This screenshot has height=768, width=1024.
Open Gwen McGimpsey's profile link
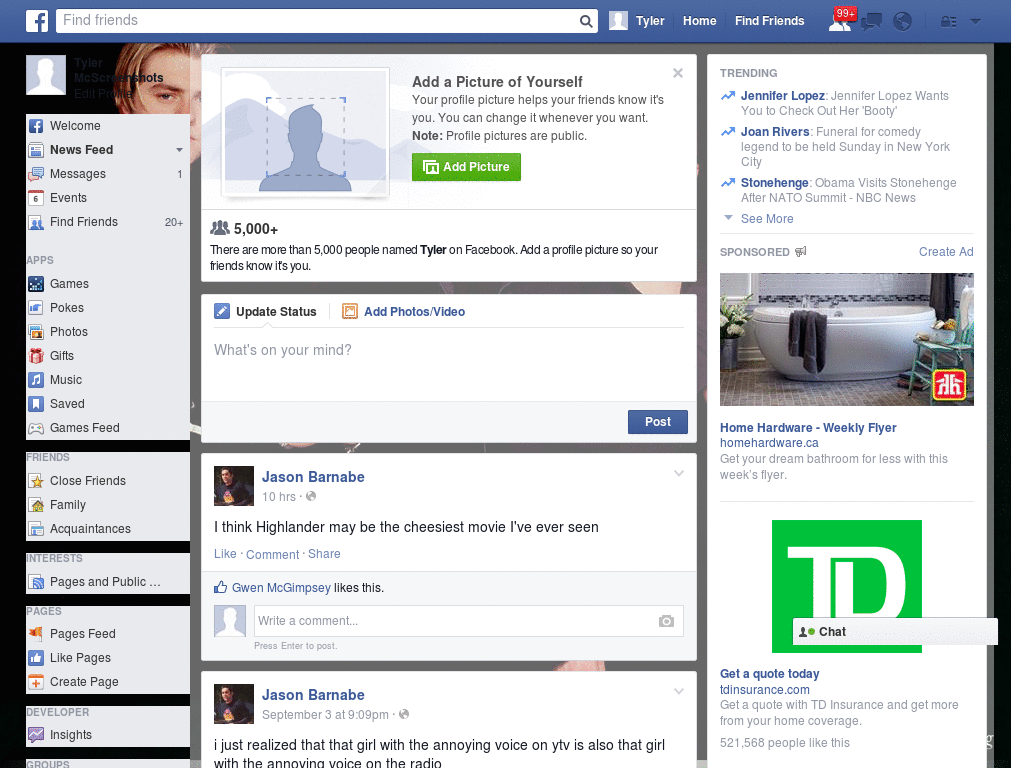click(x=281, y=588)
